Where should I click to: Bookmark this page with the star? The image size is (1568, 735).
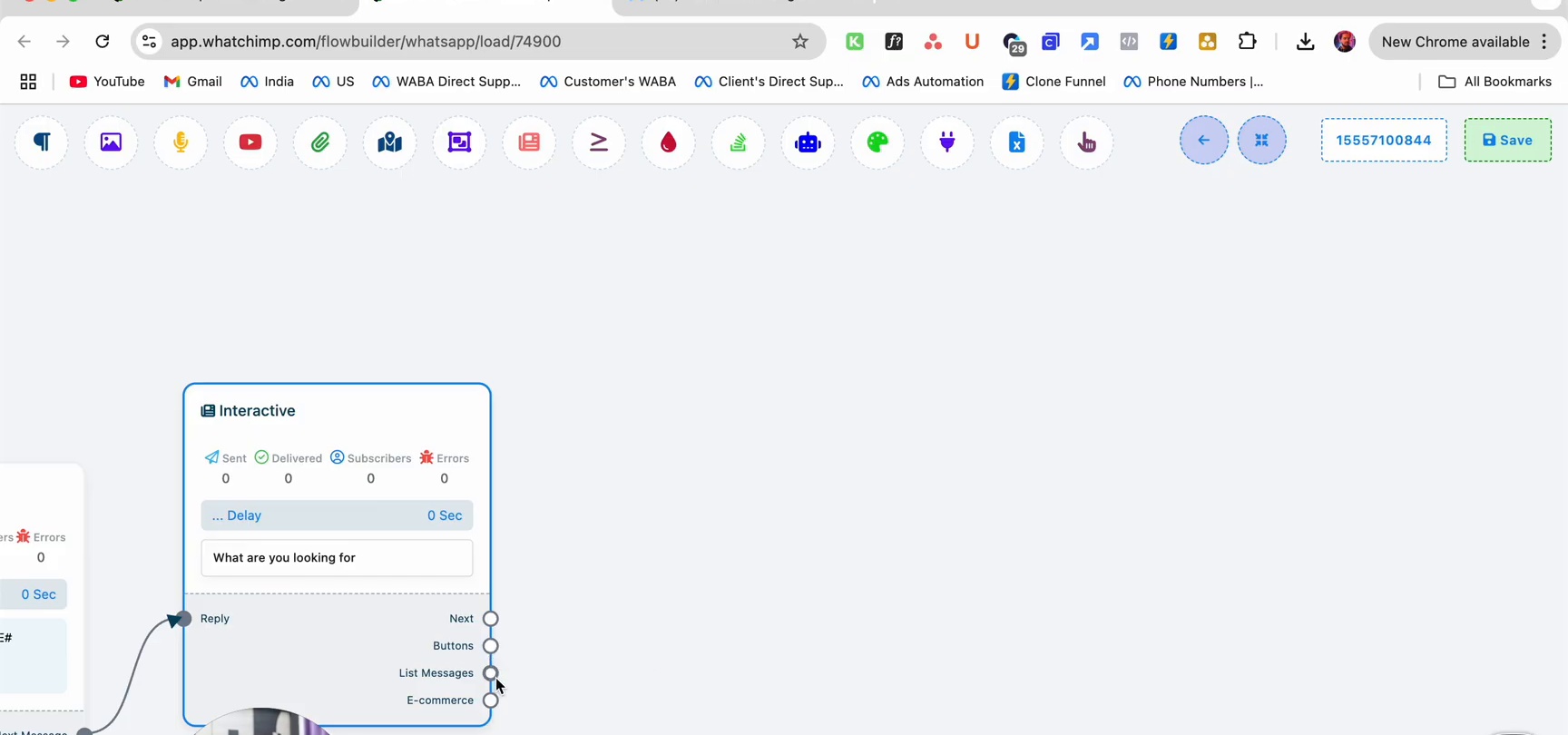pyautogui.click(x=800, y=42)
